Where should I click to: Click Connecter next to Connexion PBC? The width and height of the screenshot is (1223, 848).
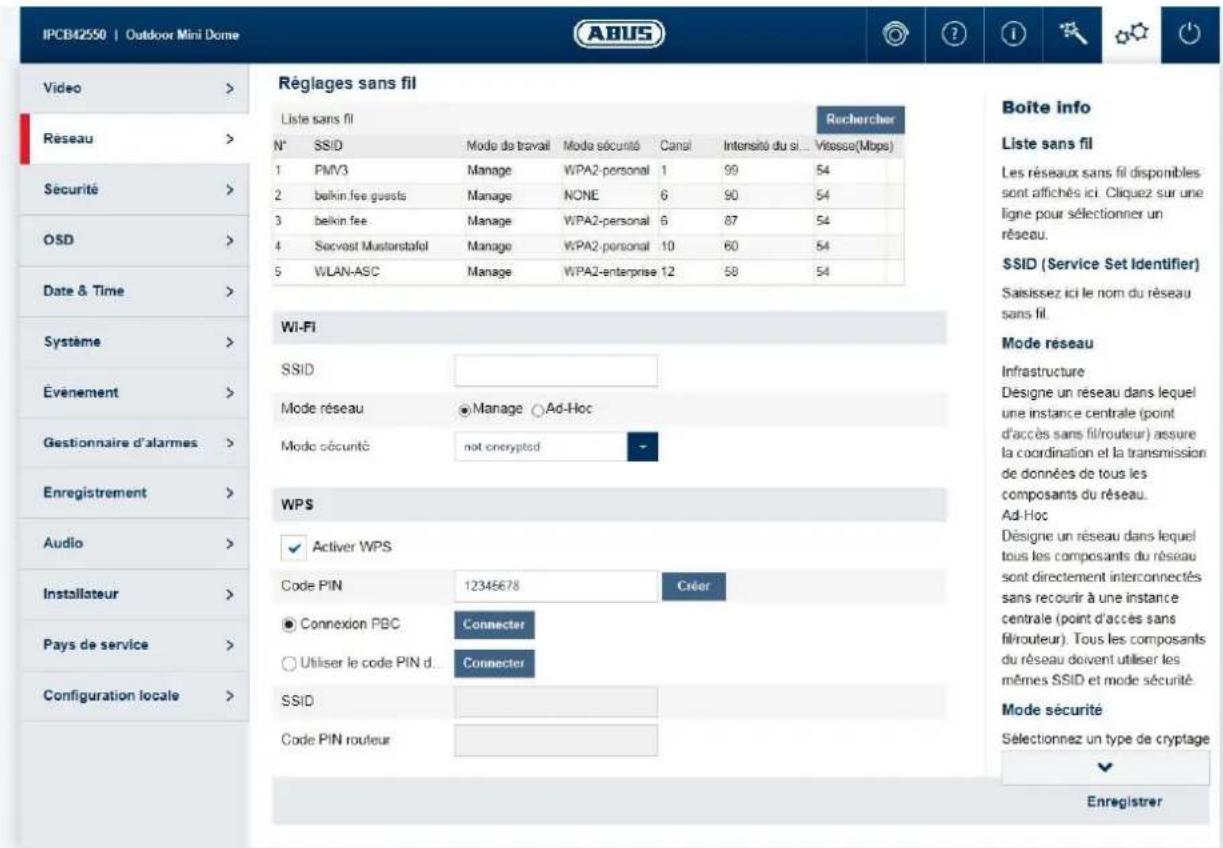[x=494, y=624]
